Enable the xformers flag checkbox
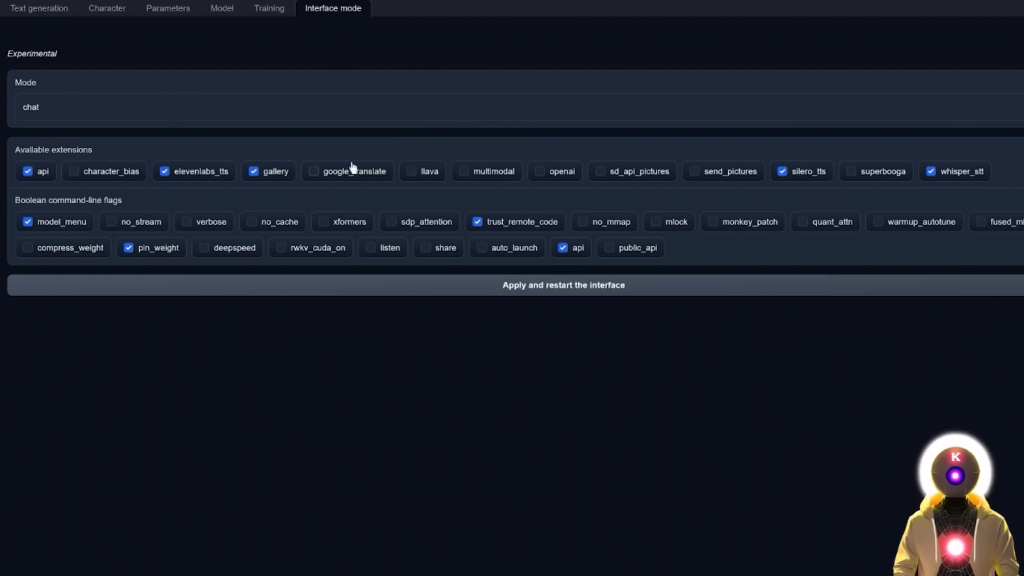1024x576 pixels. coord(323,222)
